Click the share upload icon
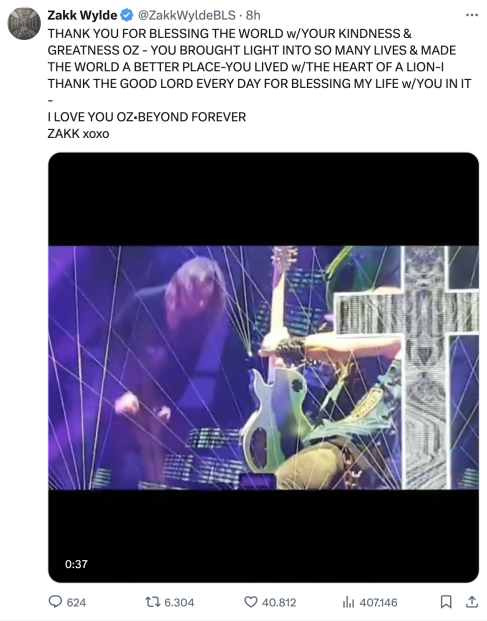The image size is (487, 621). coord(471,602)
